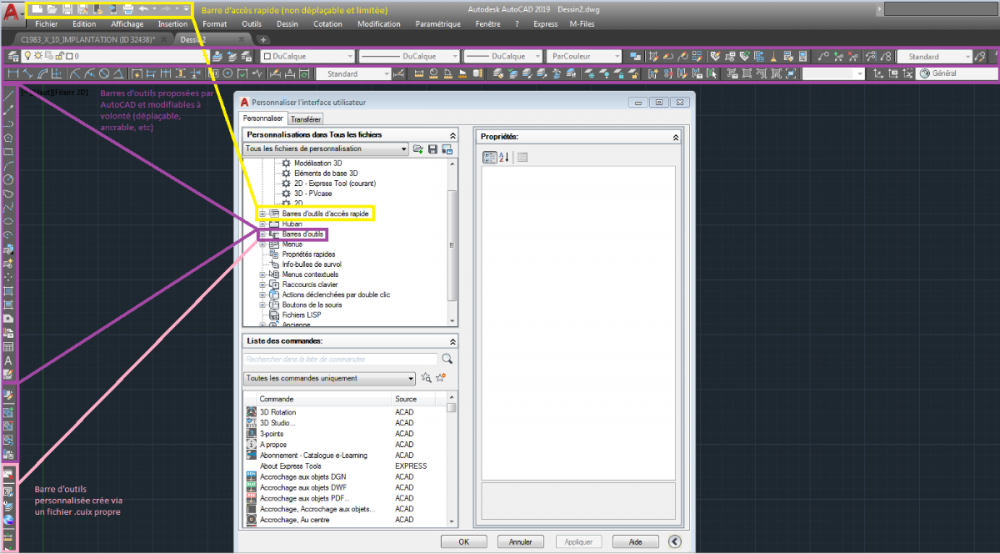
Task: Toggle categorized view in Propriétés panel
Action: [x=489, y=157]
